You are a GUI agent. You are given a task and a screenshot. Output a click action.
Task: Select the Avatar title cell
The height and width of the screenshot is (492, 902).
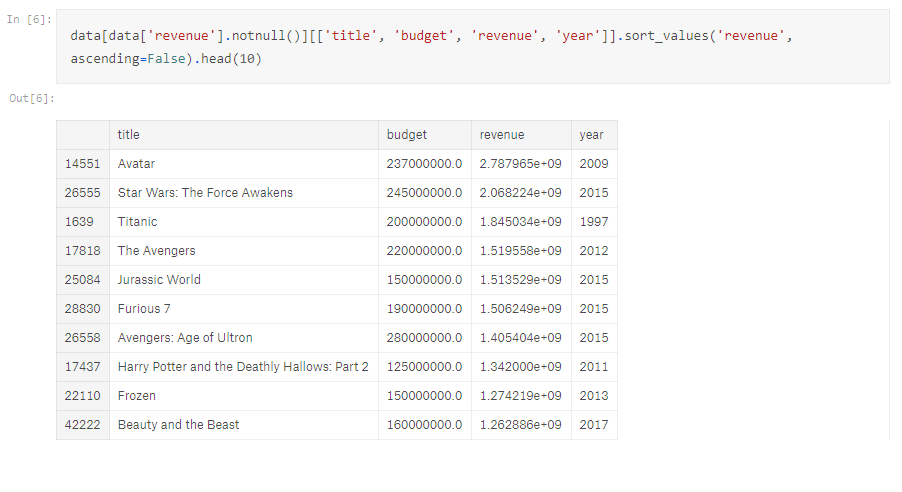coord(244,164)
